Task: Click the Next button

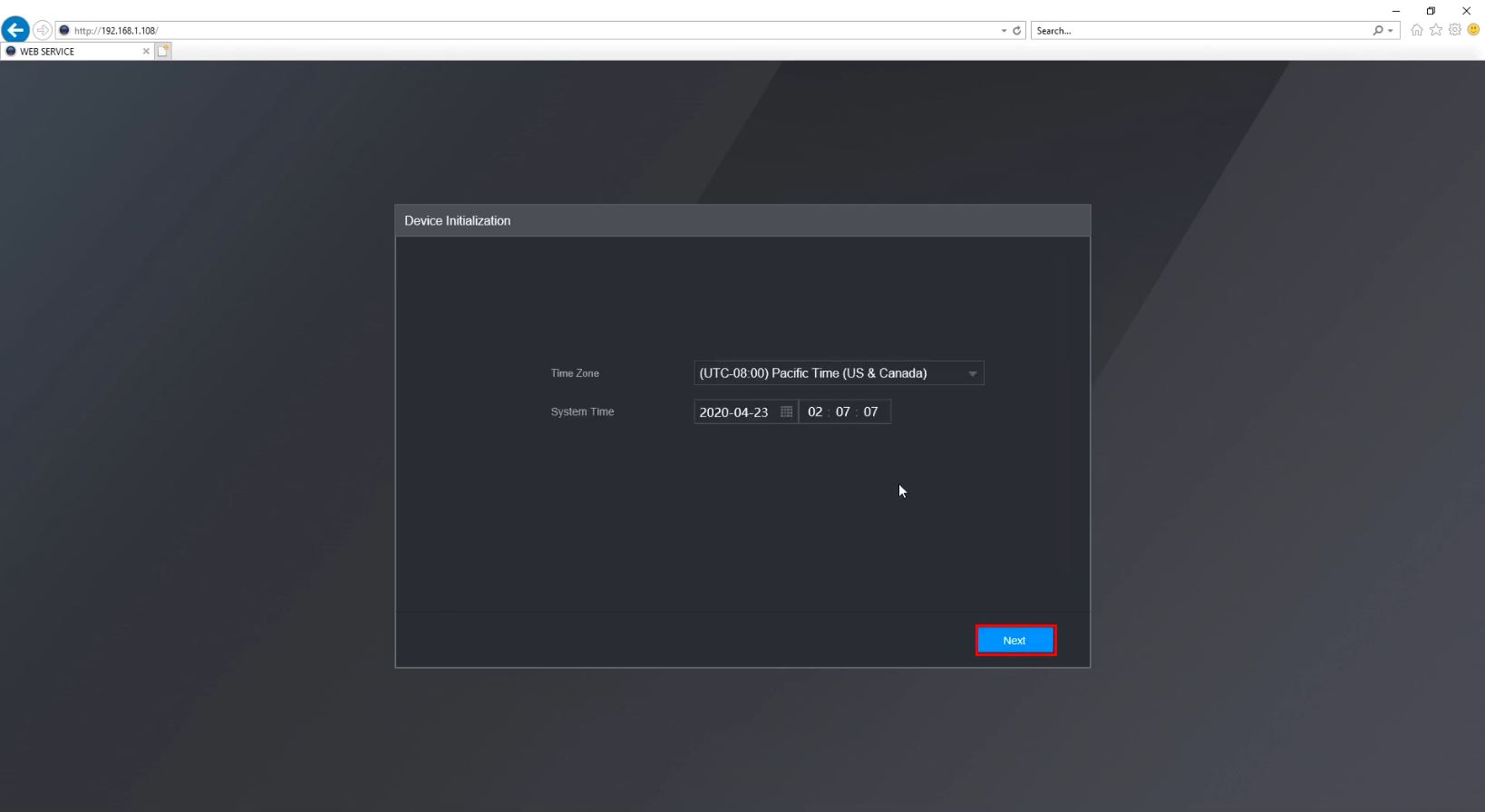Action: click(1014, 640)
